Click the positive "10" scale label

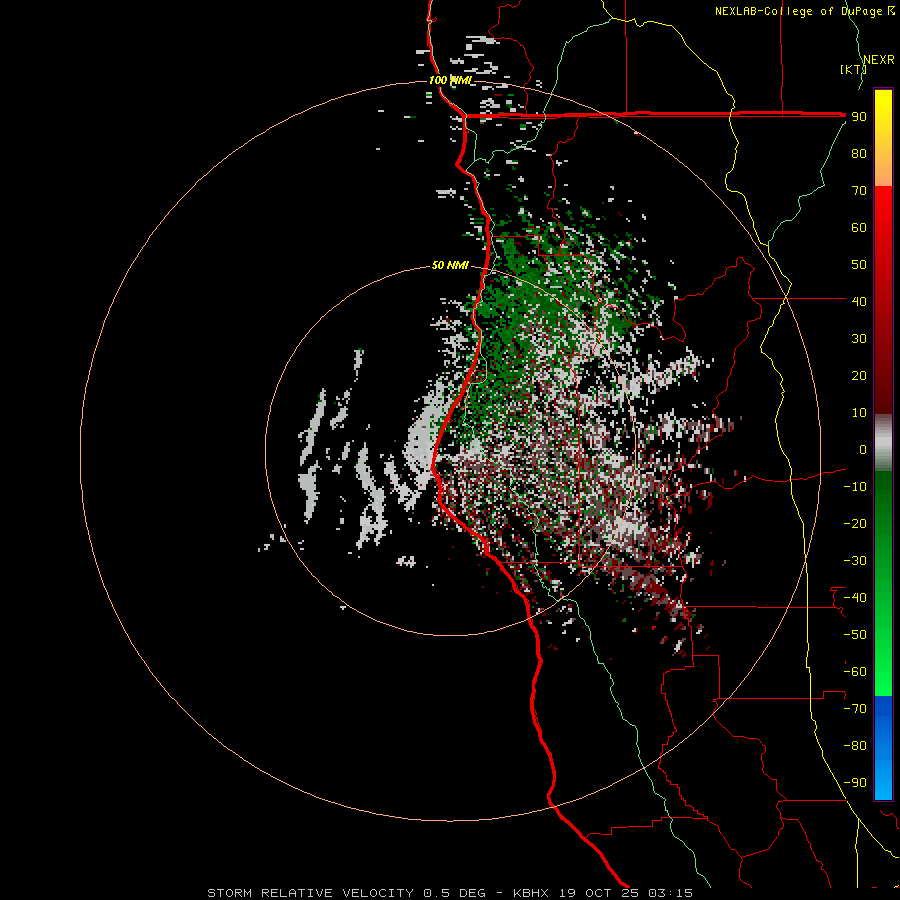(x=859, y=413)
